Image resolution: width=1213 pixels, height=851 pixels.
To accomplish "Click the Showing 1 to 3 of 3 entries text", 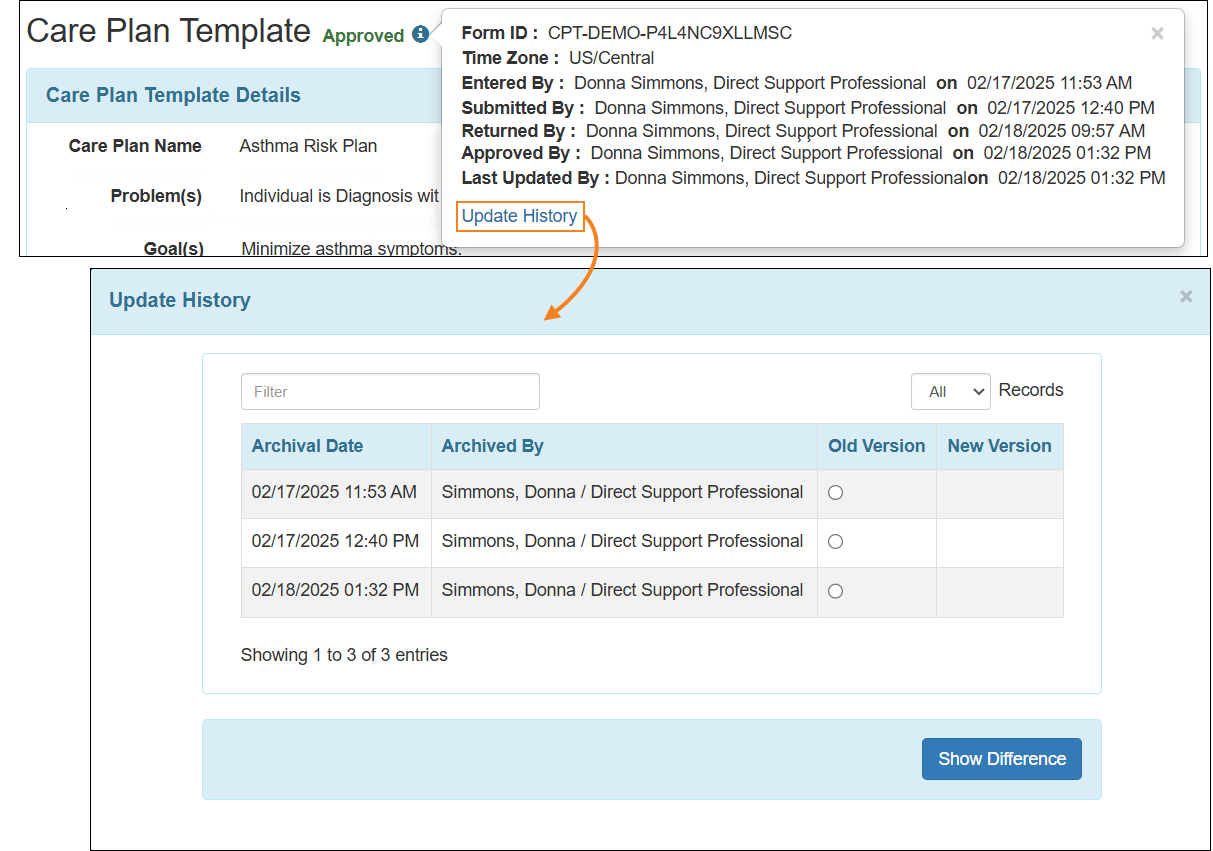I will pyautogui.click(x=344, y=655).
